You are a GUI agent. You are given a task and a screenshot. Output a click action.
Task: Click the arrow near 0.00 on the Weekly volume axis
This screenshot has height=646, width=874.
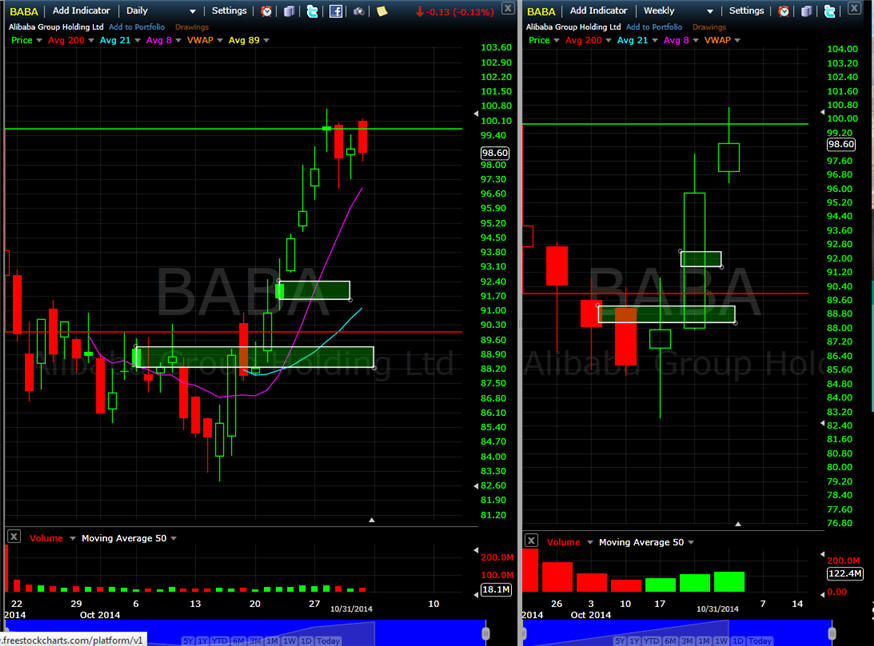click(822, 595)
